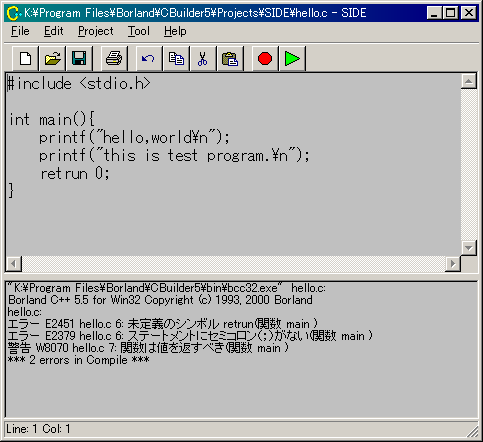Click the E2451 undefined symbol retrun error line

[163, 324]
